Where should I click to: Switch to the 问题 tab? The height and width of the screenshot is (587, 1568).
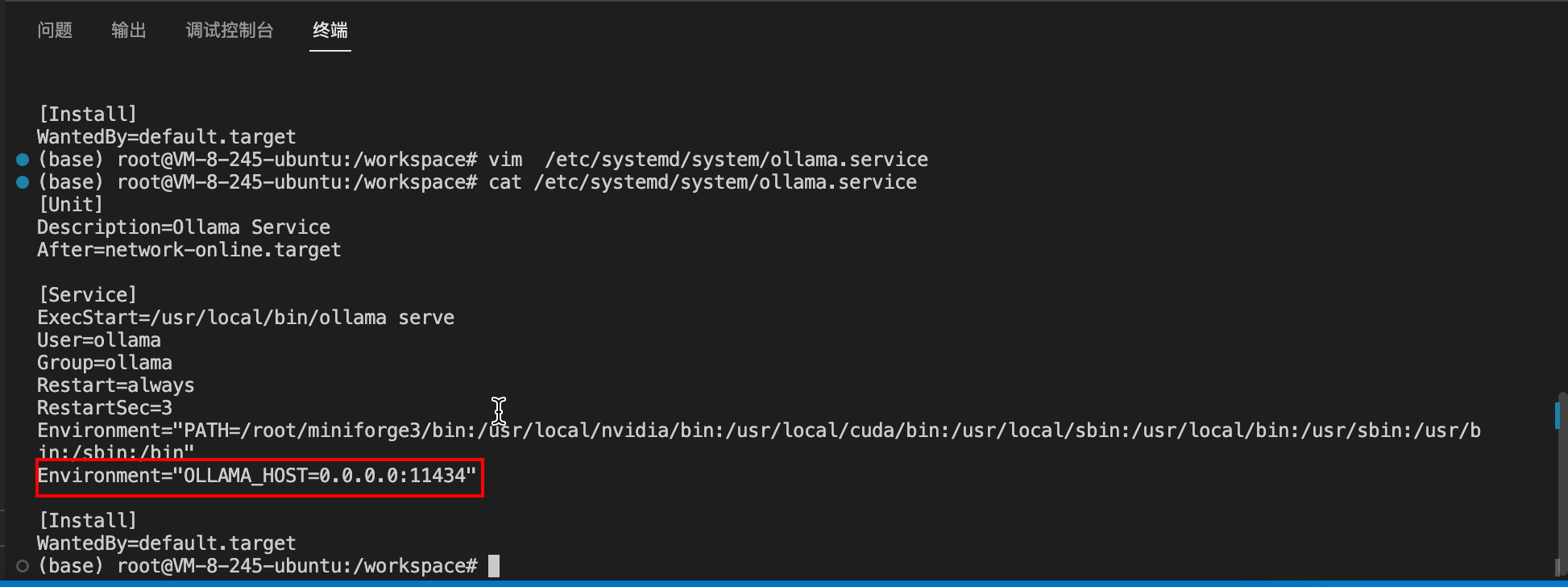tap(55, 31)
